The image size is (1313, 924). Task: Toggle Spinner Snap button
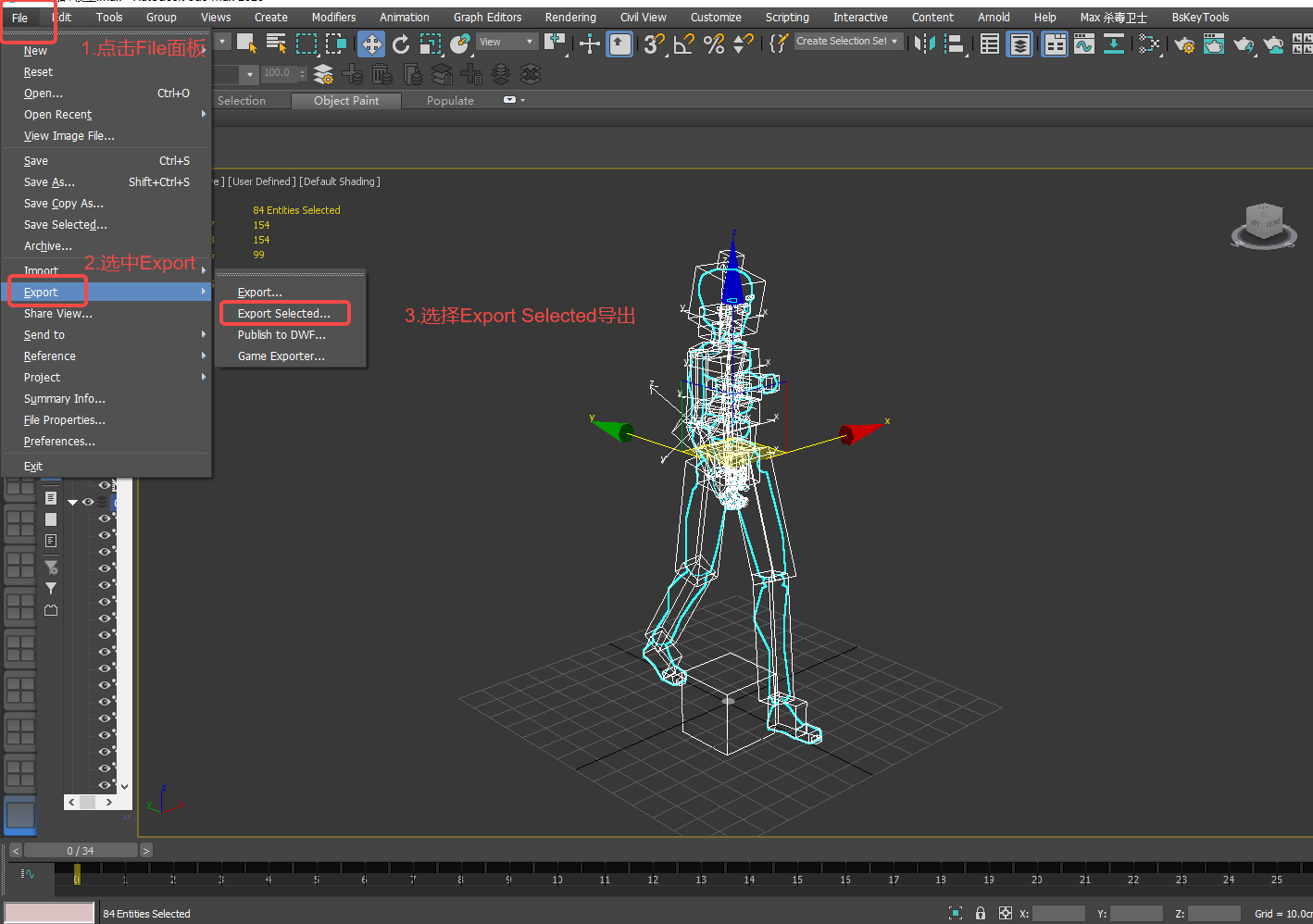point(744,44)
